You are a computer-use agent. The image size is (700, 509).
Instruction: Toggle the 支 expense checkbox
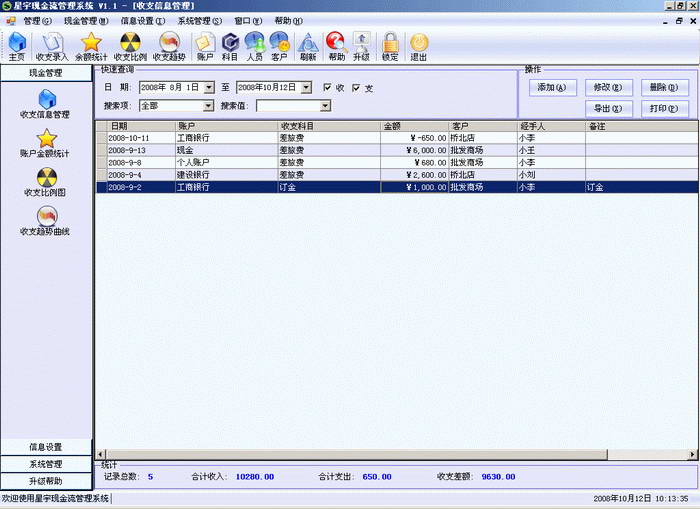pyautogui.click(x=356, y=88)
